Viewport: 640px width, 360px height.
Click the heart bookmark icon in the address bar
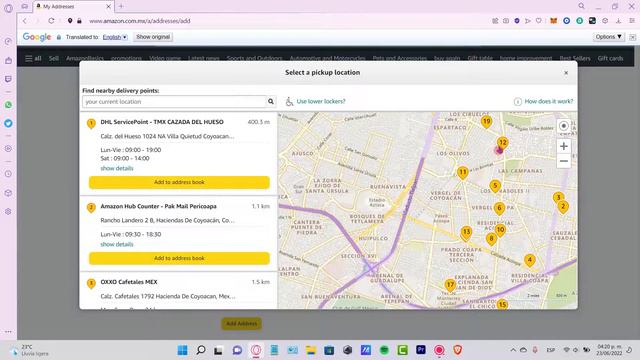point(539,21)
